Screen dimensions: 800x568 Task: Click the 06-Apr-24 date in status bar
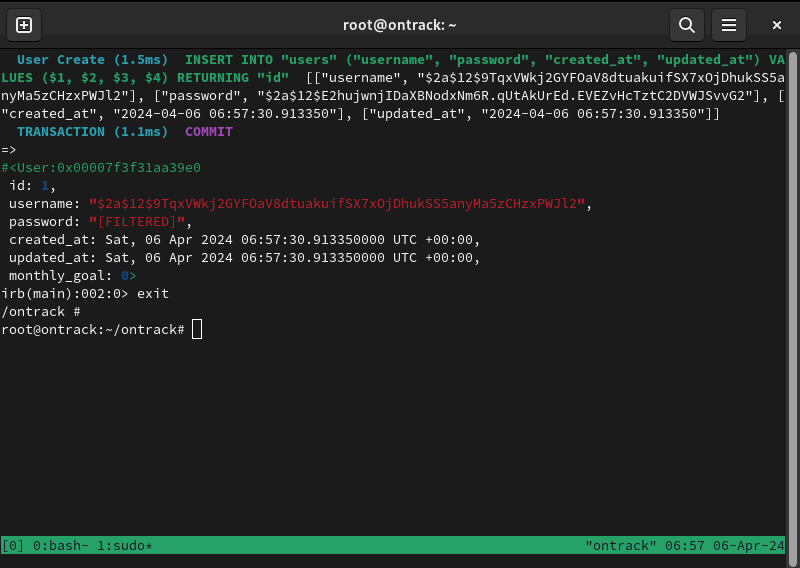click(749, 545)
